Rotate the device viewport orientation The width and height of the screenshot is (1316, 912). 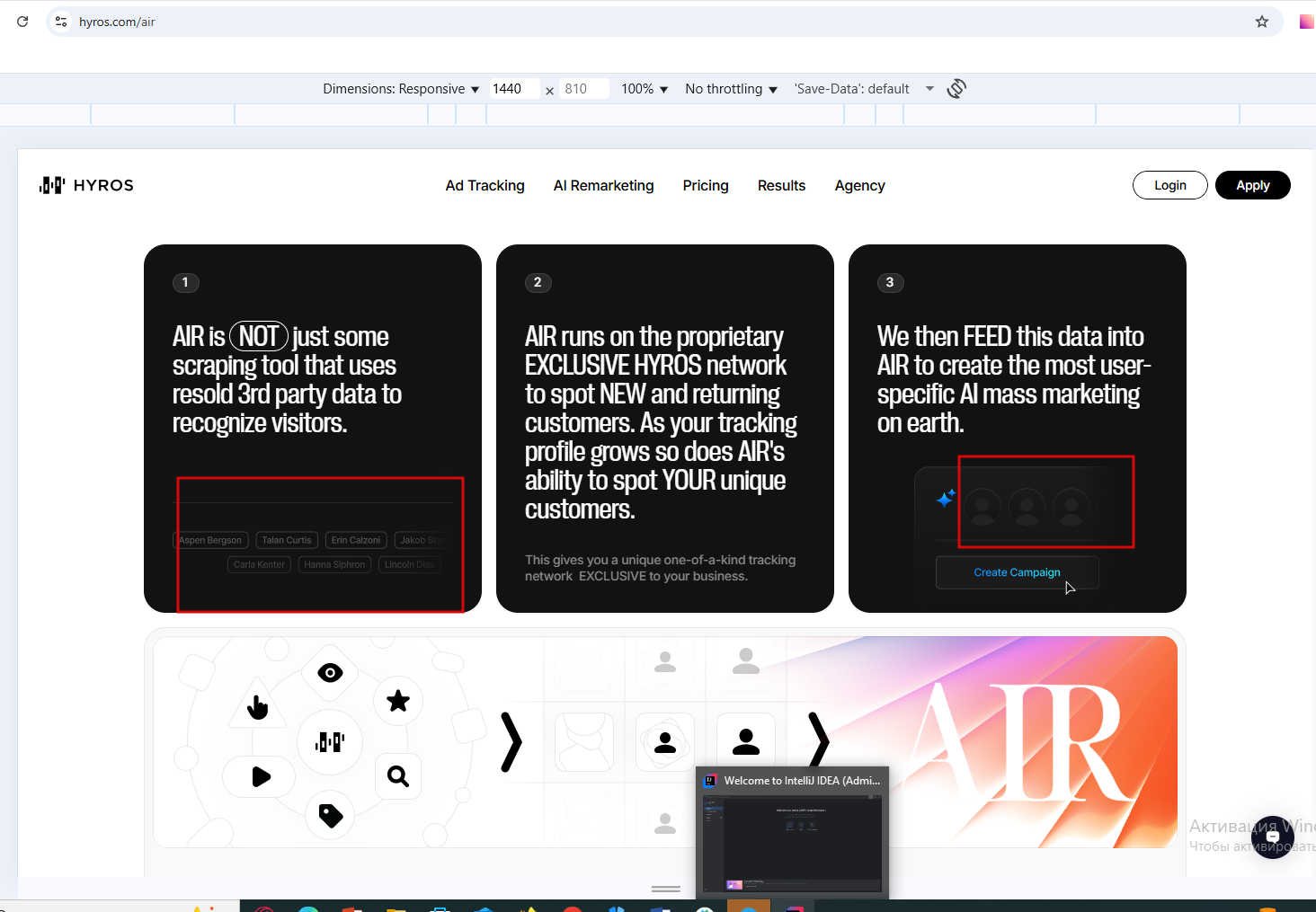(x=956, y=88)
